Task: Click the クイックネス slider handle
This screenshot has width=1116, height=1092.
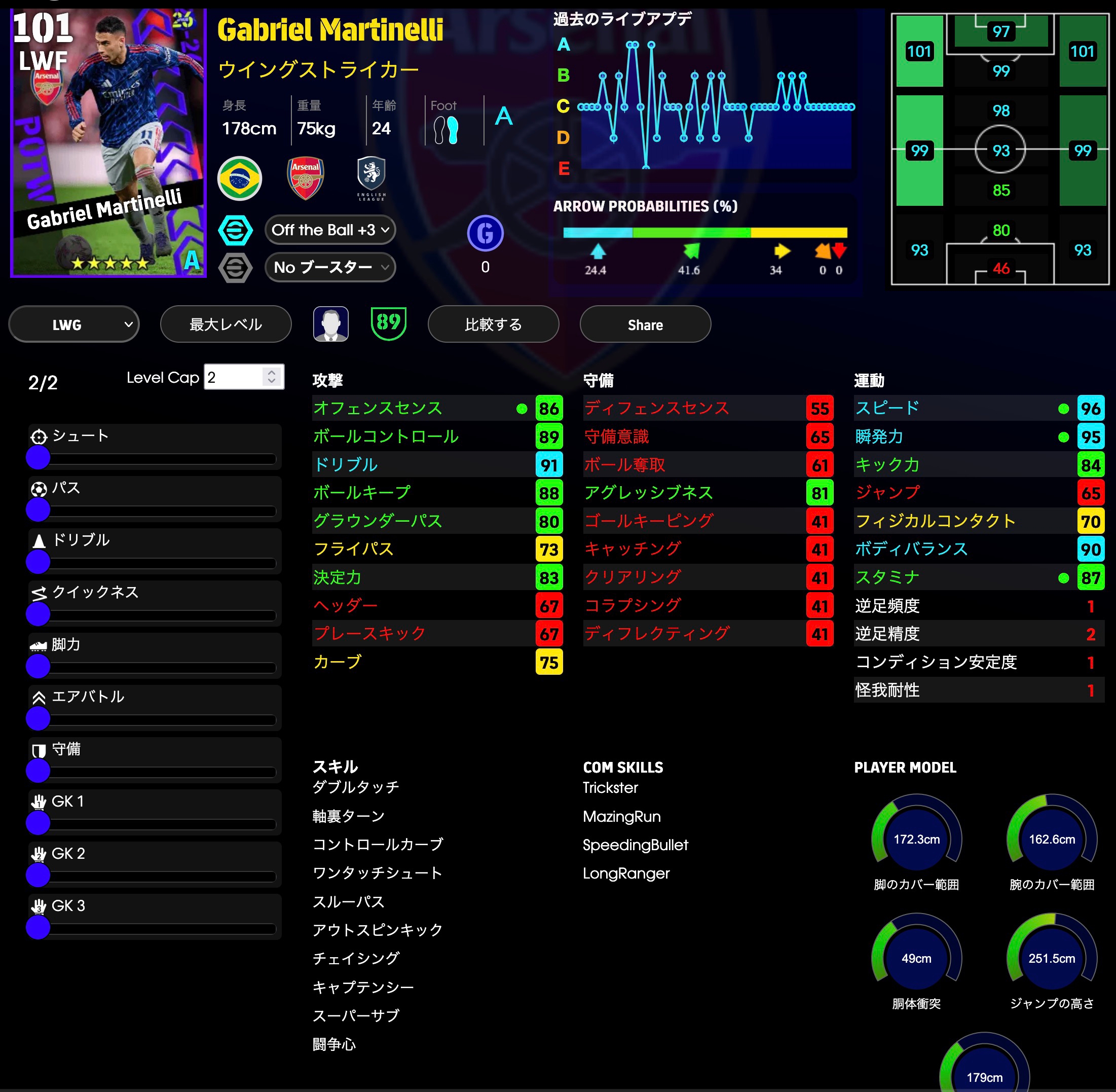Action: click(x=39, y=614)
